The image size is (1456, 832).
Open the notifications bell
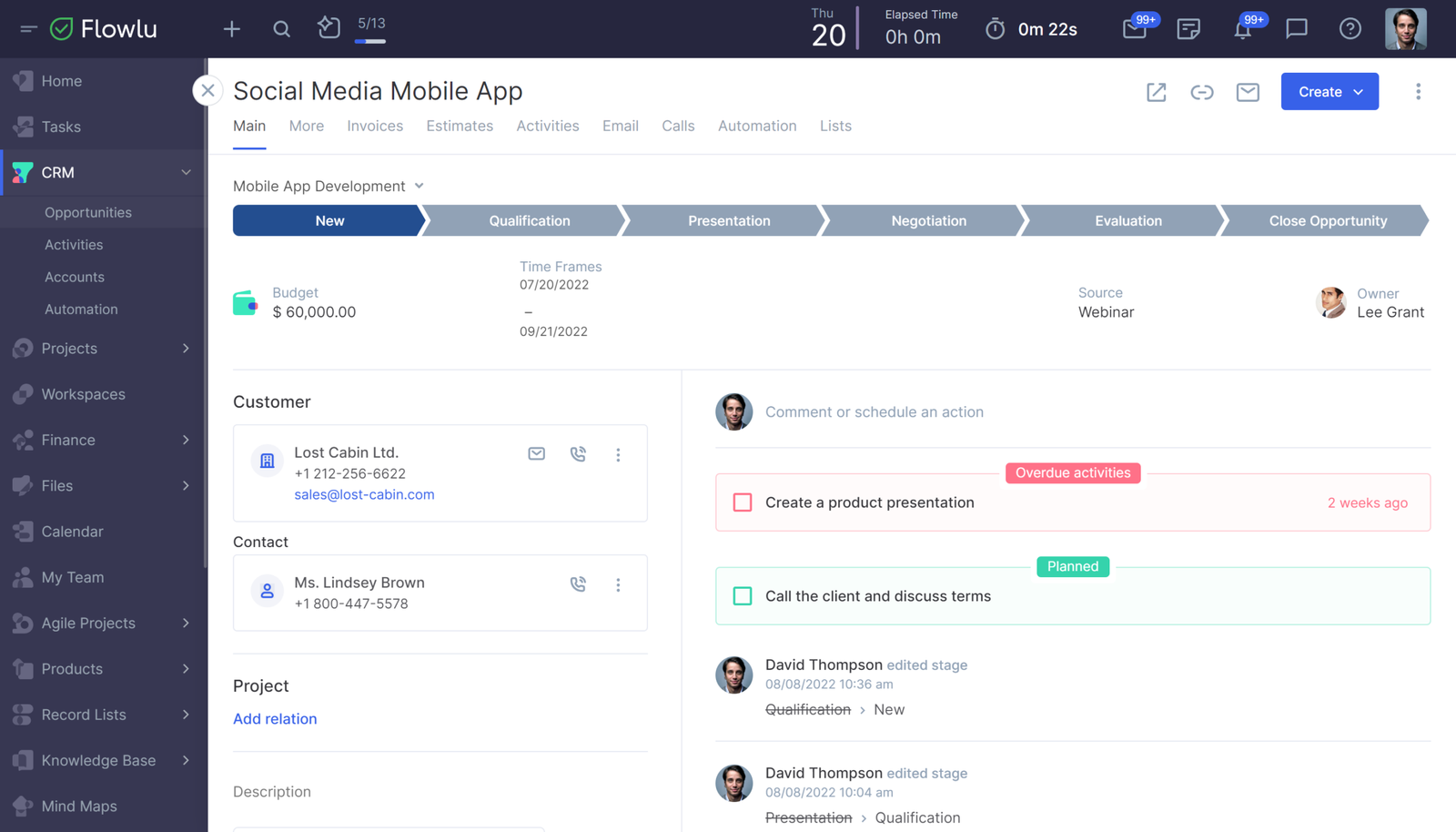click(1243, 28)
